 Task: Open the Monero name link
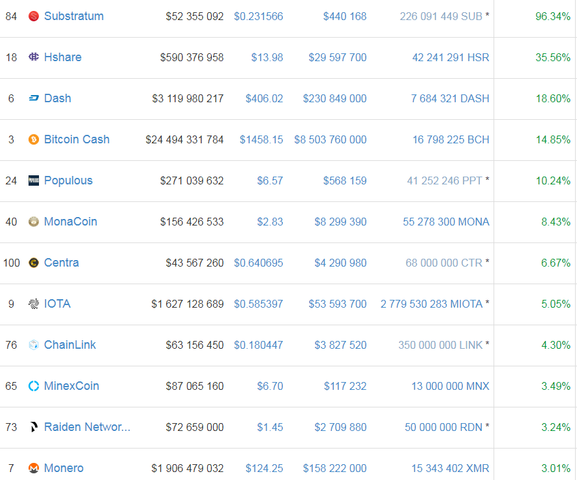point(64,468)
